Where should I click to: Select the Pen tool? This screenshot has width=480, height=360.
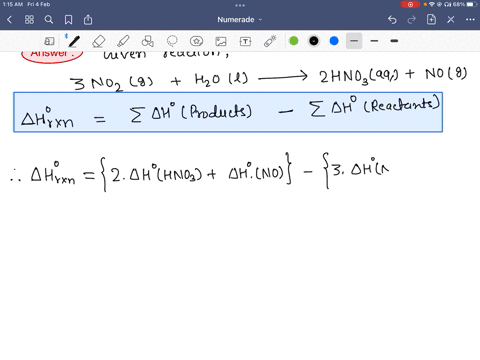coord(73,41)
